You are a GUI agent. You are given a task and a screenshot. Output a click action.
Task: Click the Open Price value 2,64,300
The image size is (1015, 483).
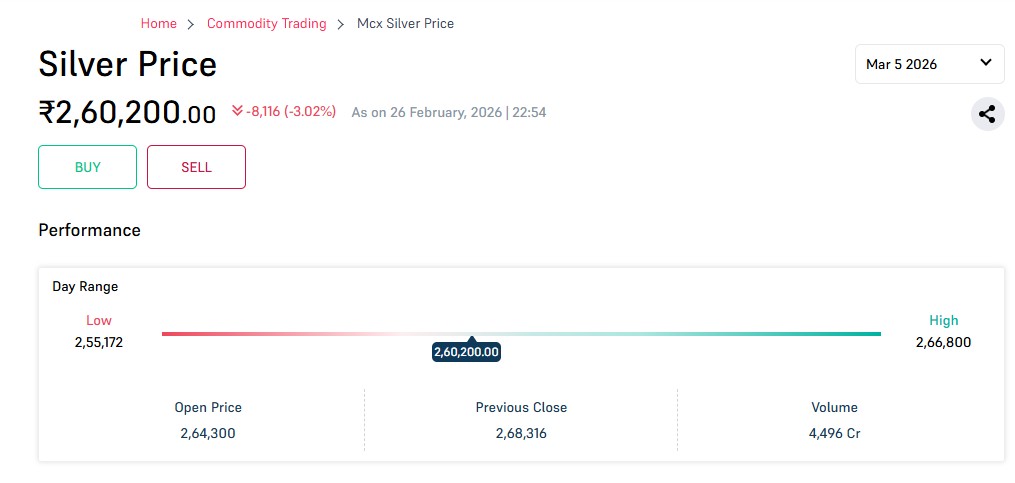(208, 433)
